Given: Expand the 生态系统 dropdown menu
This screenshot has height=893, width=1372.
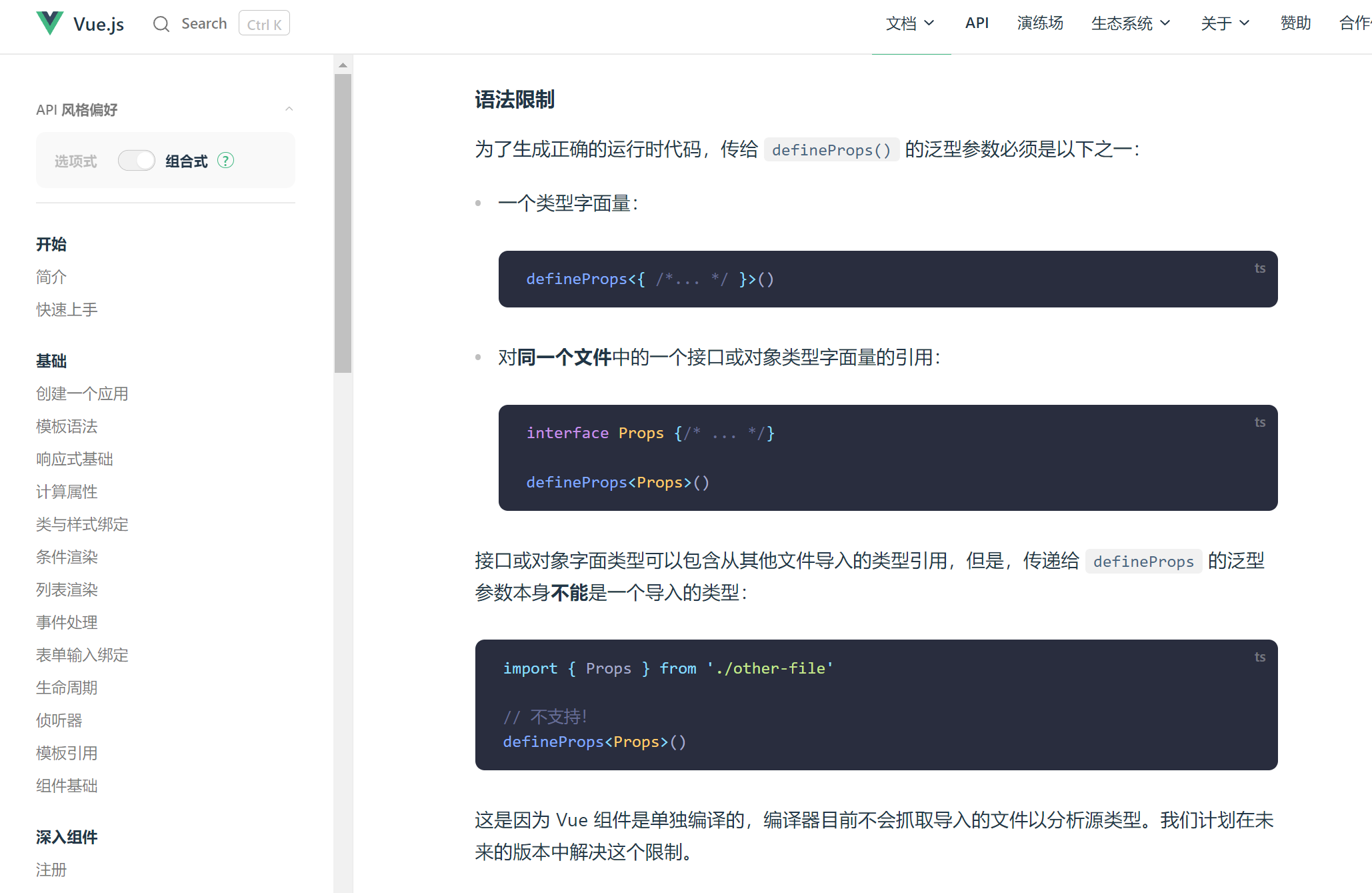Looking at the screenshot, I should click(x=1130, y=23).
